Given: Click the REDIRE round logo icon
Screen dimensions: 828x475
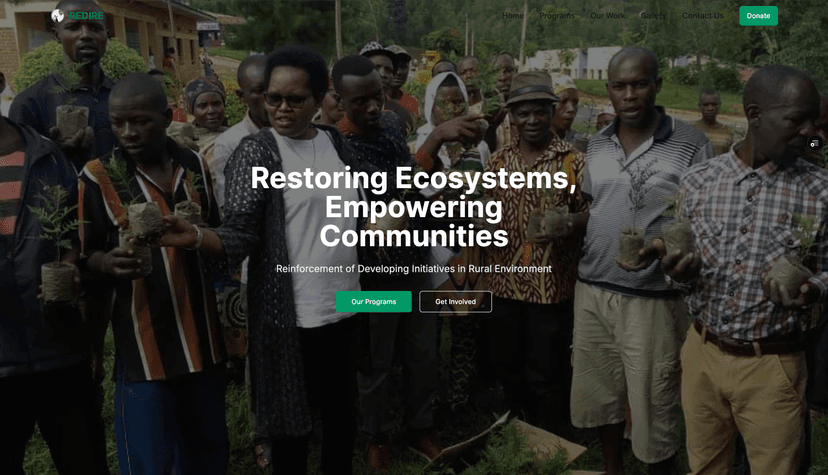Looking at the screenshot, I should (x=58, y=16).
